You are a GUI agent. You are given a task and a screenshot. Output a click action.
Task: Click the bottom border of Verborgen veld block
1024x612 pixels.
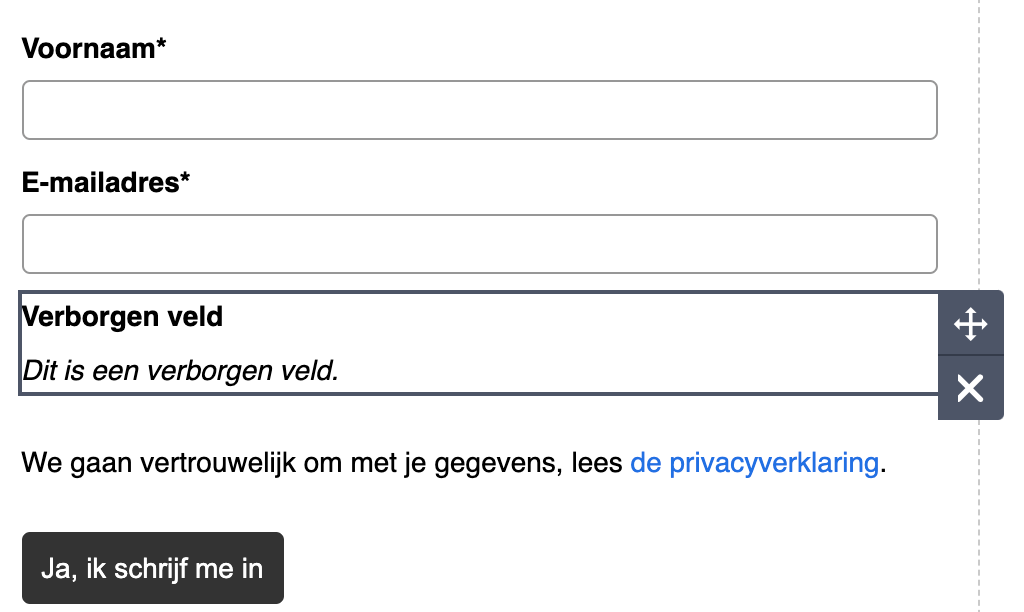tap(479, 394)
